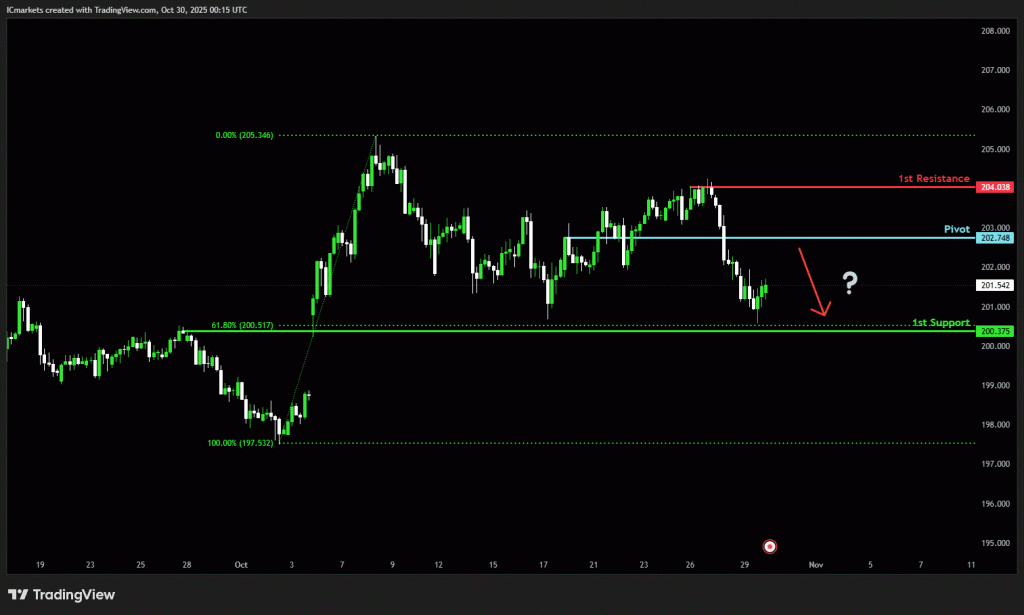Click the red circular event marker

point(769,546)
